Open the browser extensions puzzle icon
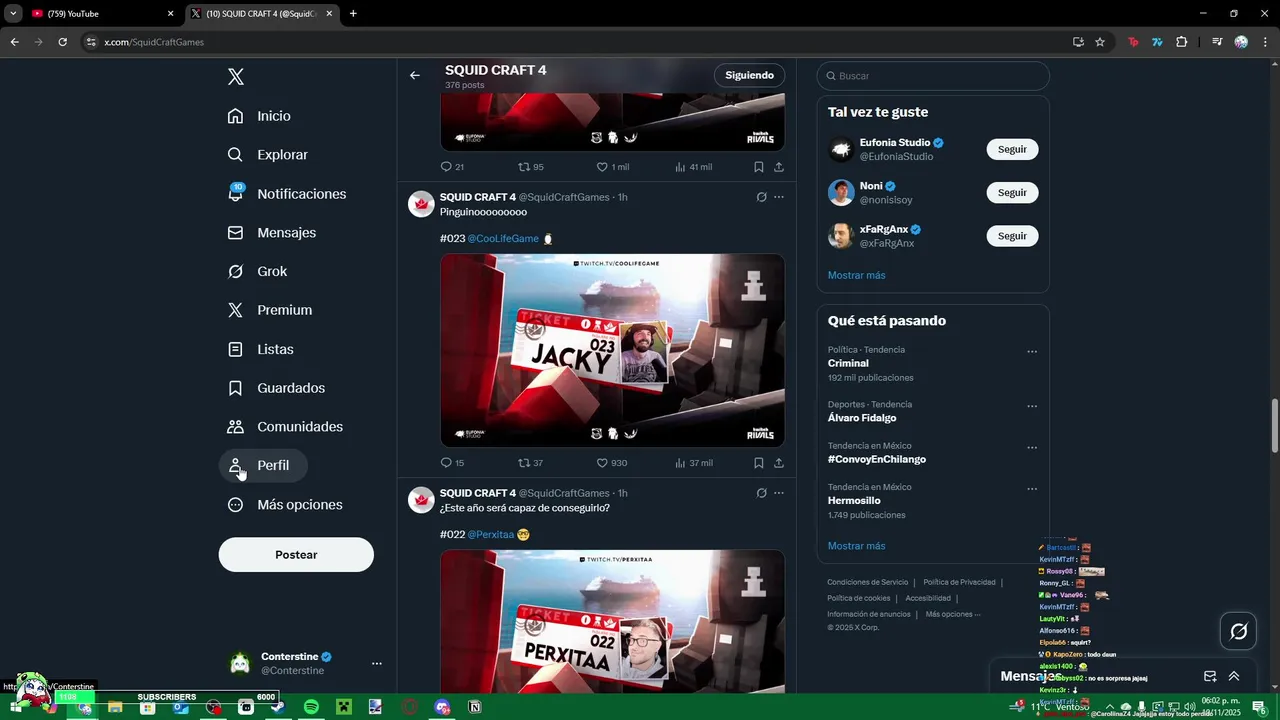The image size is (1280, 720). [x=1181, y=42]
